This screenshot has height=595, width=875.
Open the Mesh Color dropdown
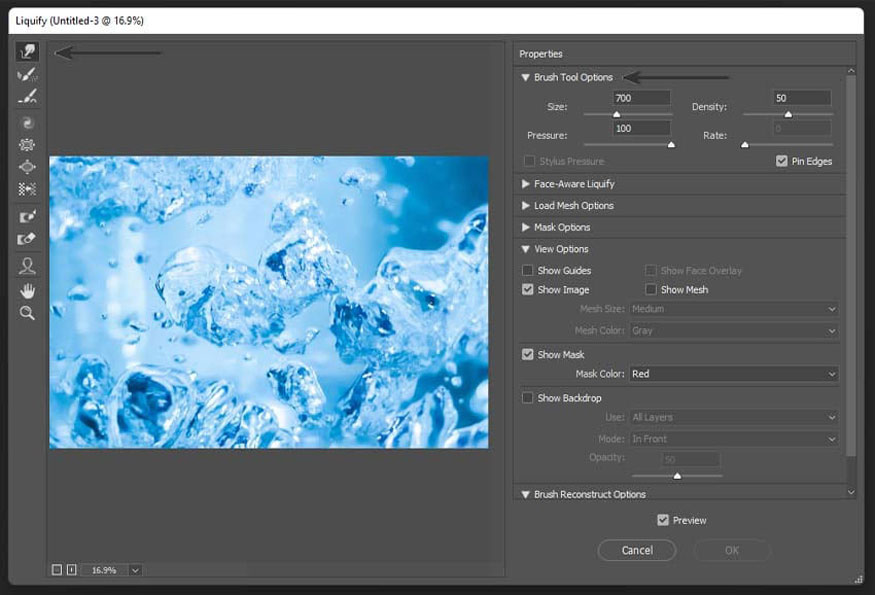tap(734, 330)
